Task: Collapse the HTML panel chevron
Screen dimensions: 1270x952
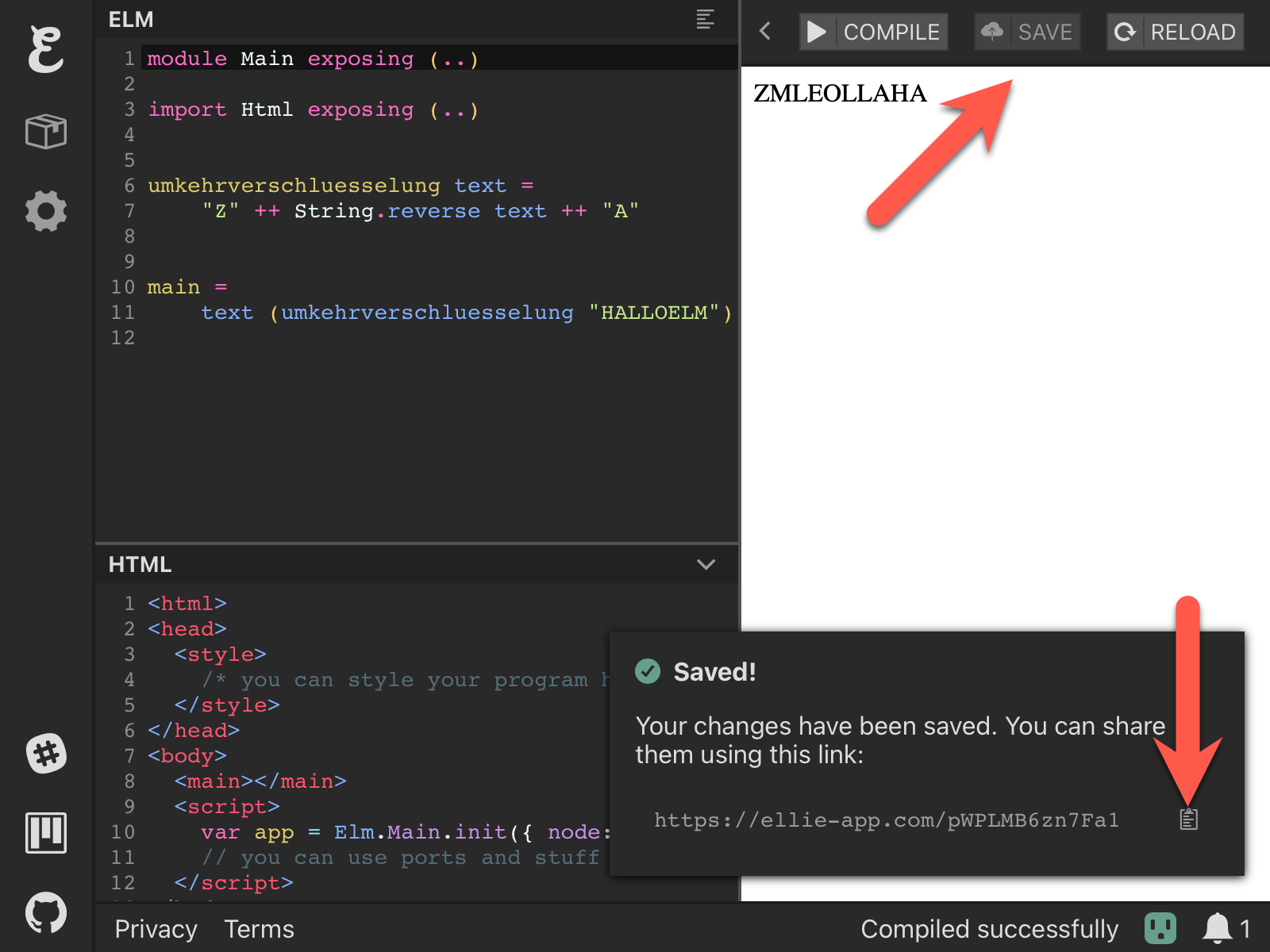Action: [706, 564]
